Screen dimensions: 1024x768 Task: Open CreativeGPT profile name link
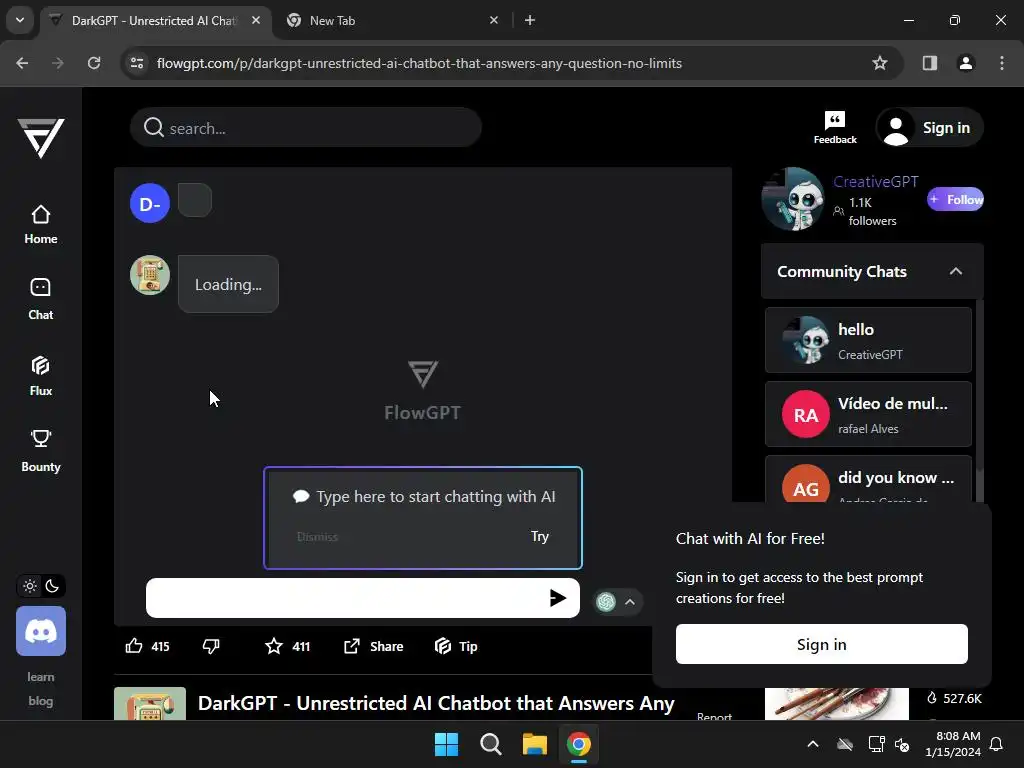(x=875, y=182)
